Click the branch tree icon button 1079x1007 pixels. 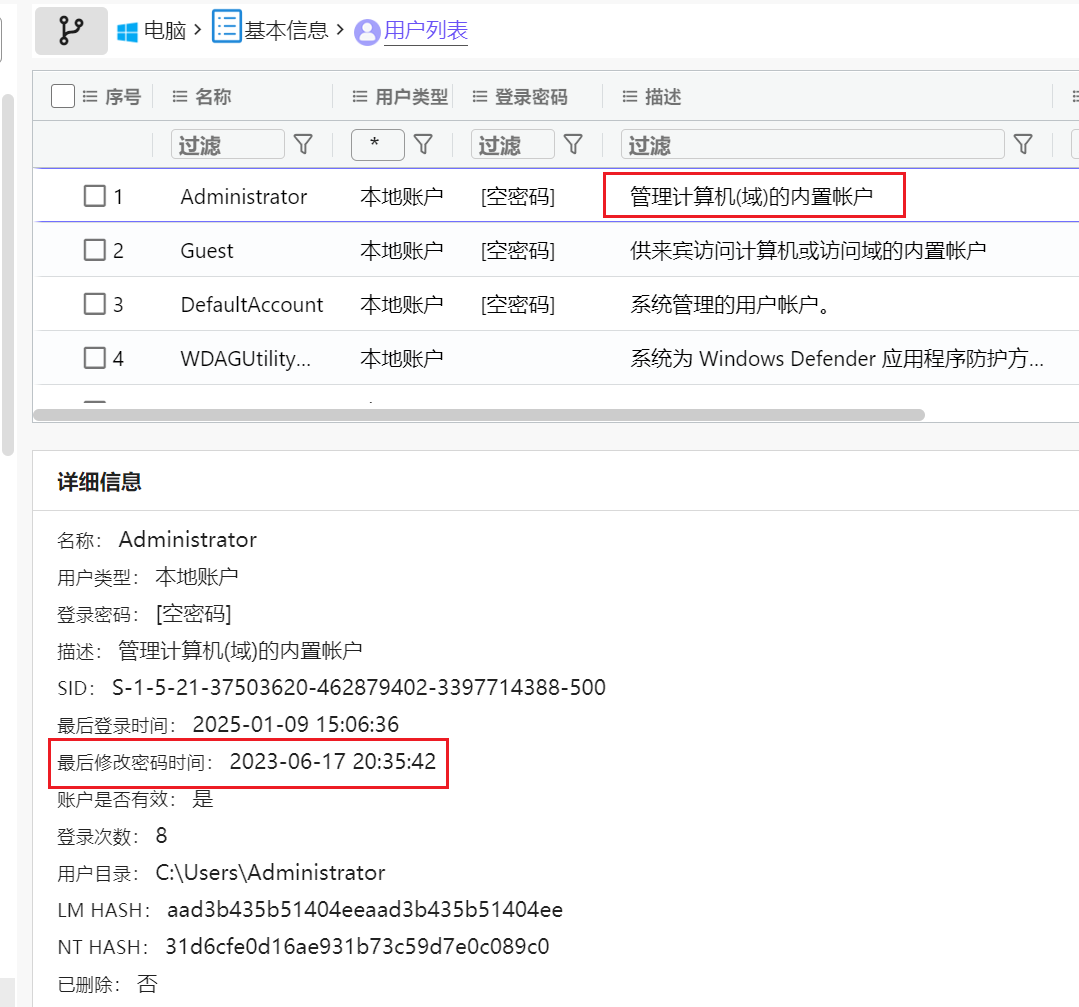tap(71, 31)
